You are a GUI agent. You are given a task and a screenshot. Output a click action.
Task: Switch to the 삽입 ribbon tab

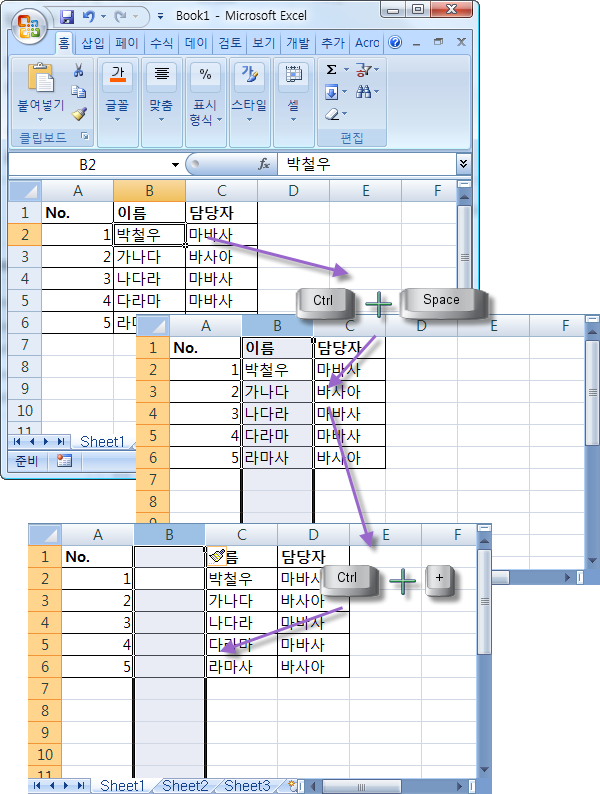[93, 43]
